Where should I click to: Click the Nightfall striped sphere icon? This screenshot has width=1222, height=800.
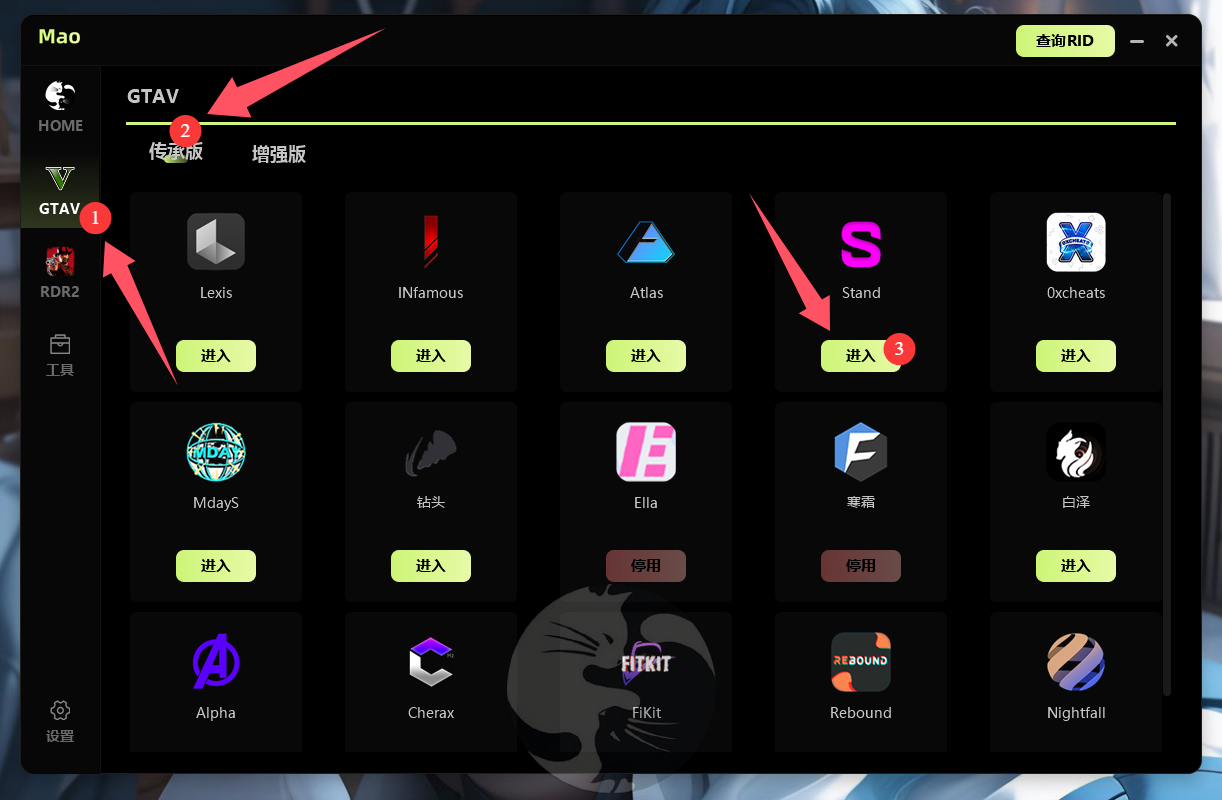point(1076,661)
